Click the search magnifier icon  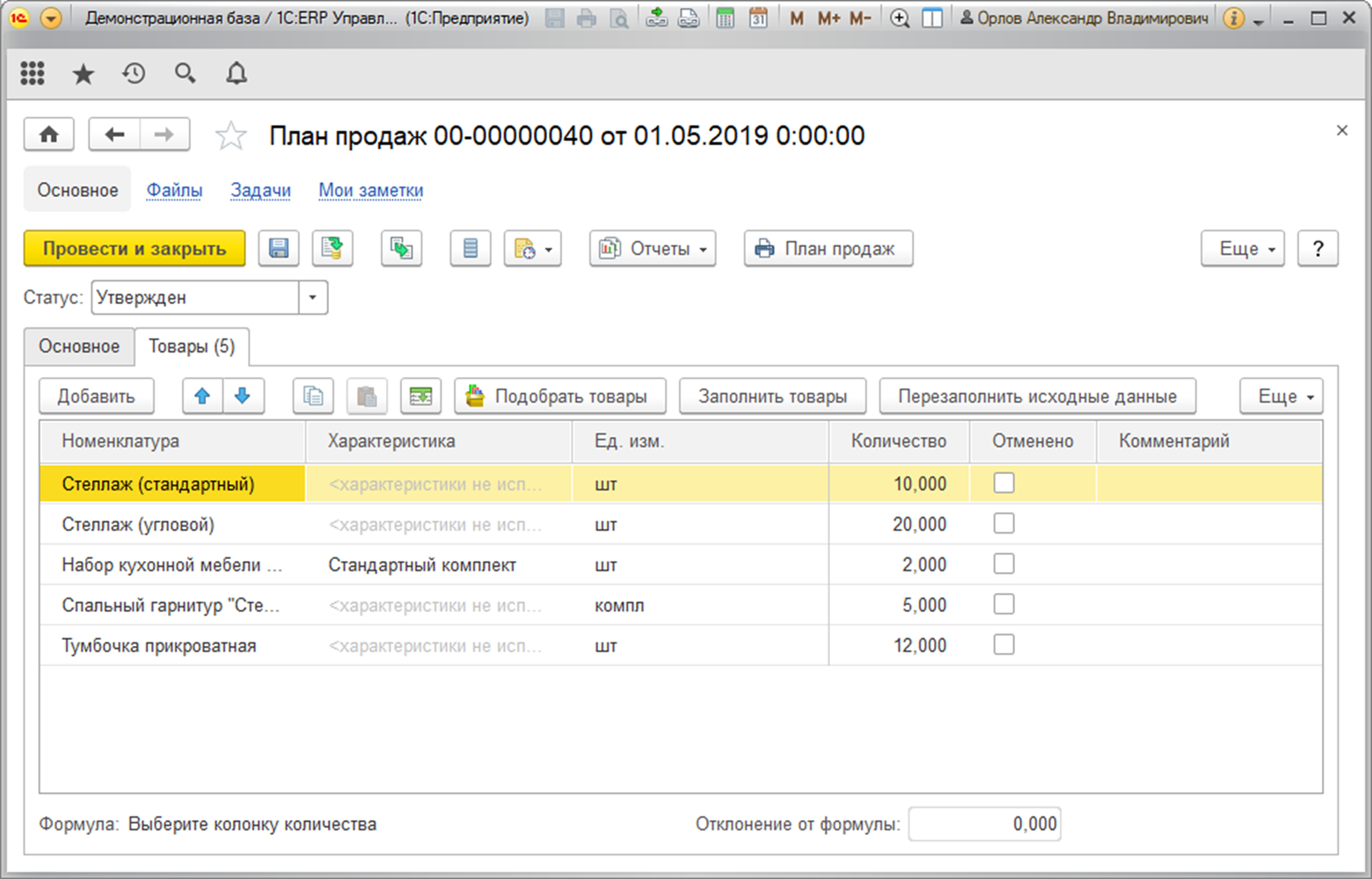pyautogui.click(x=185, y=74)
